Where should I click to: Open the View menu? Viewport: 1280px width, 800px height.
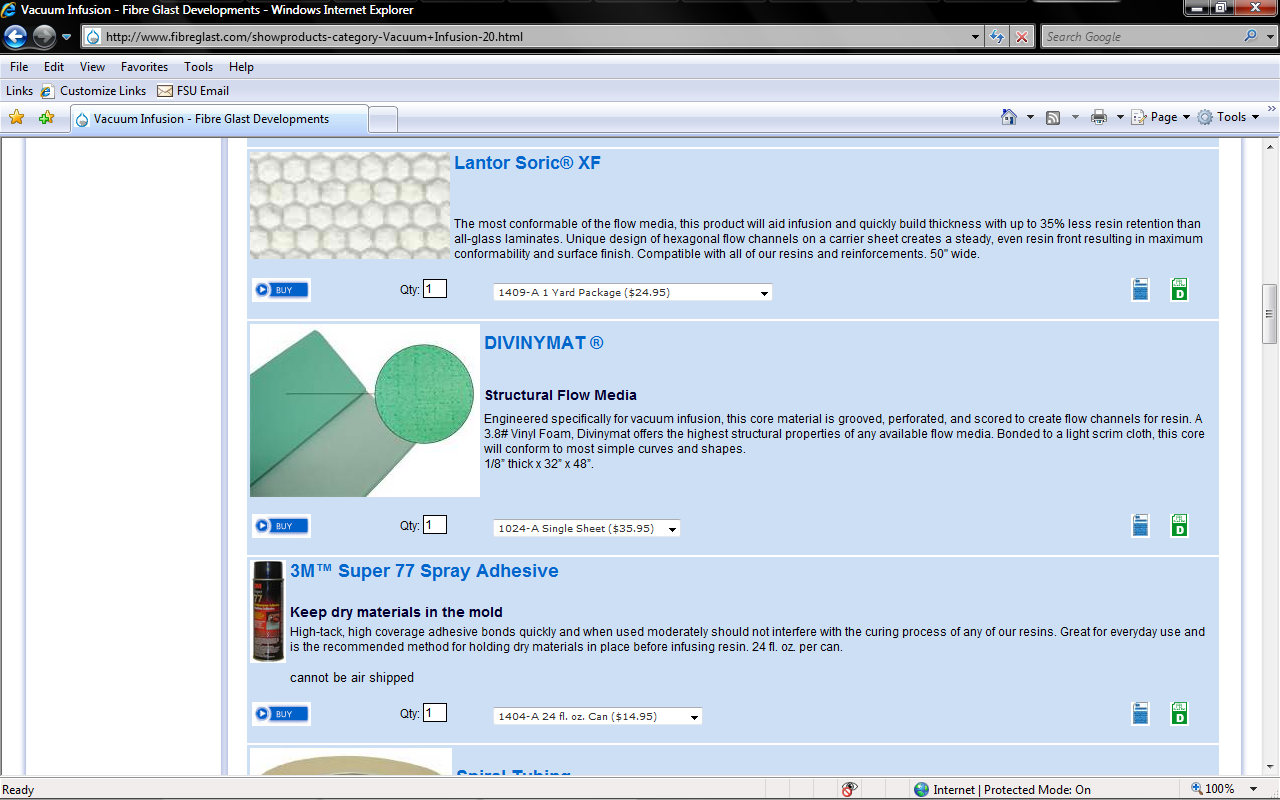(x=93, y=67)
